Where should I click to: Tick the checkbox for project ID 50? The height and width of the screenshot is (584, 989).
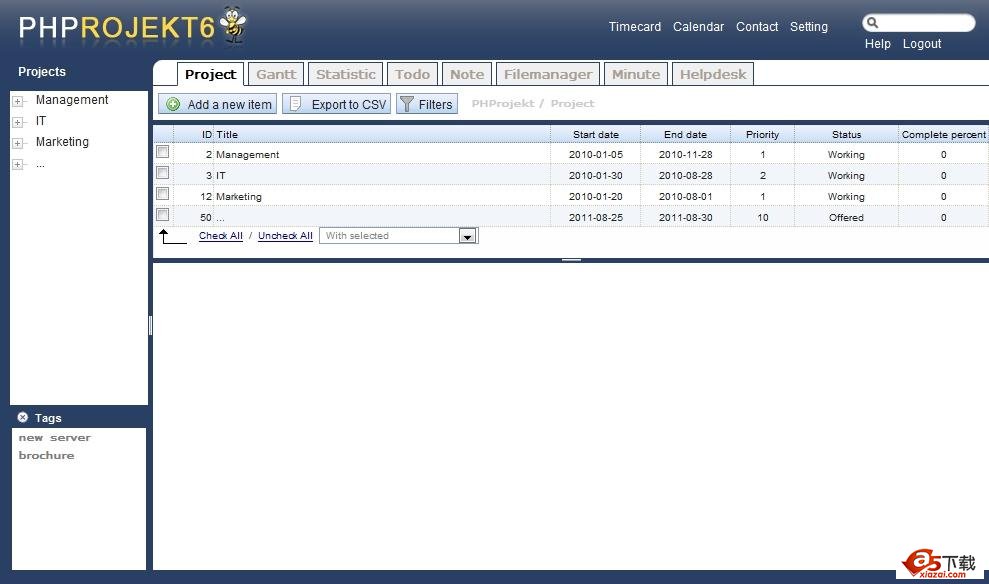click(x=163, y=214)
